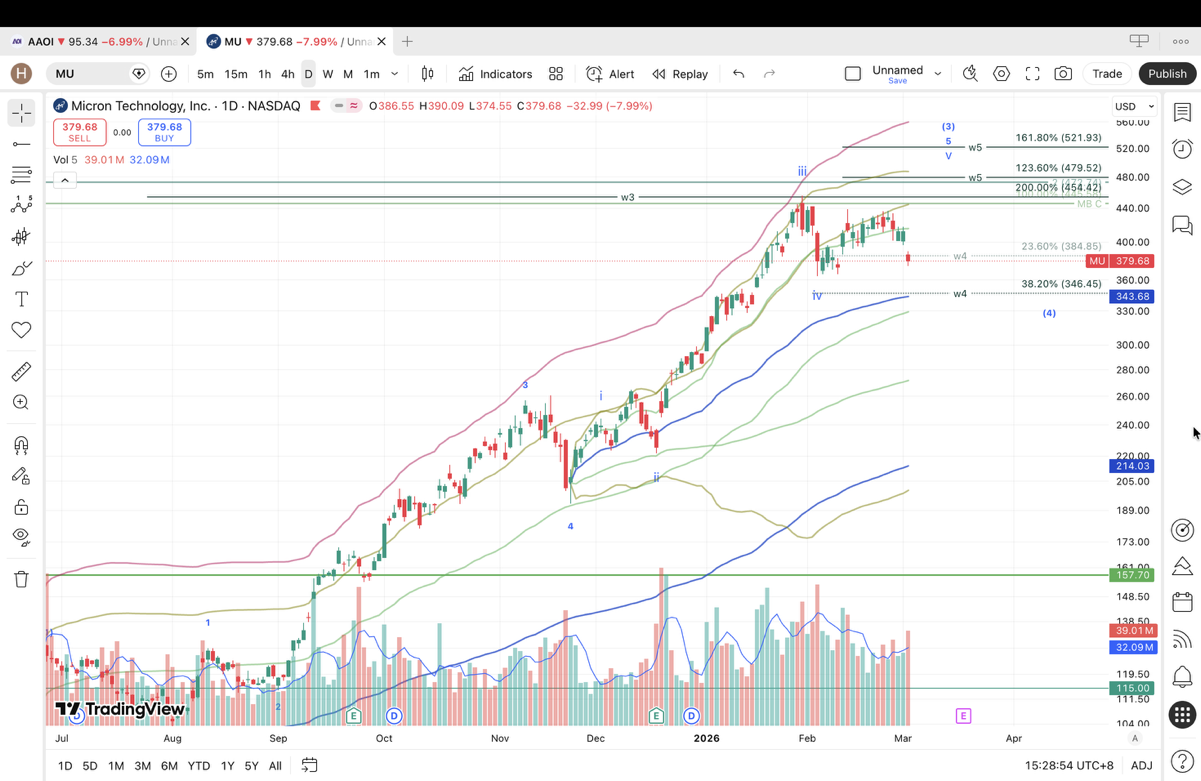Select the 4h timeframe
The width and height of the screenshot is (1201, 781).
pyautogui.click(x=287, y=74)
